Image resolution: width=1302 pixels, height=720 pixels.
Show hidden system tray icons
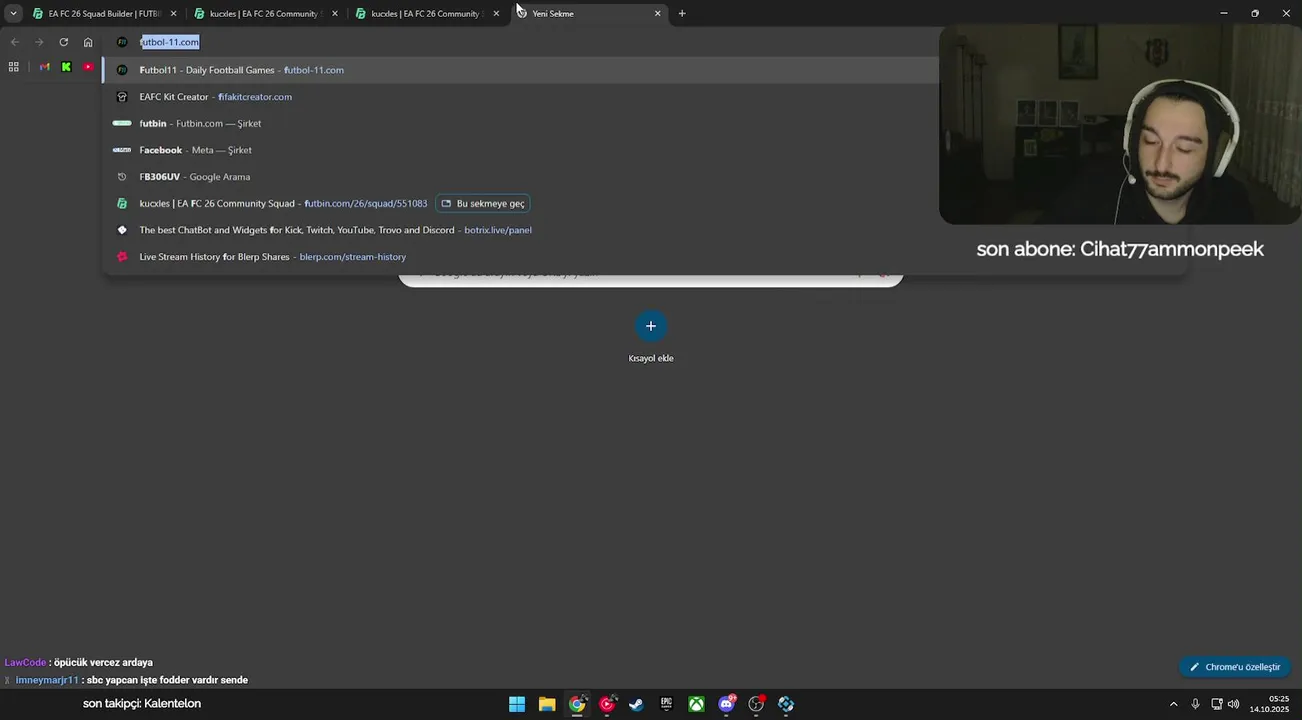click(x=1173, y=704)
